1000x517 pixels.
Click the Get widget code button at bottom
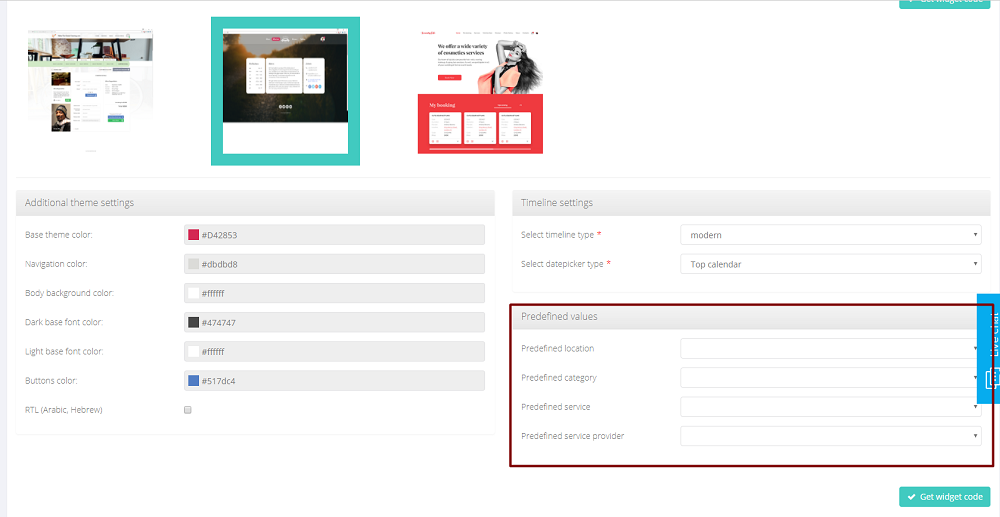(945, 497)
